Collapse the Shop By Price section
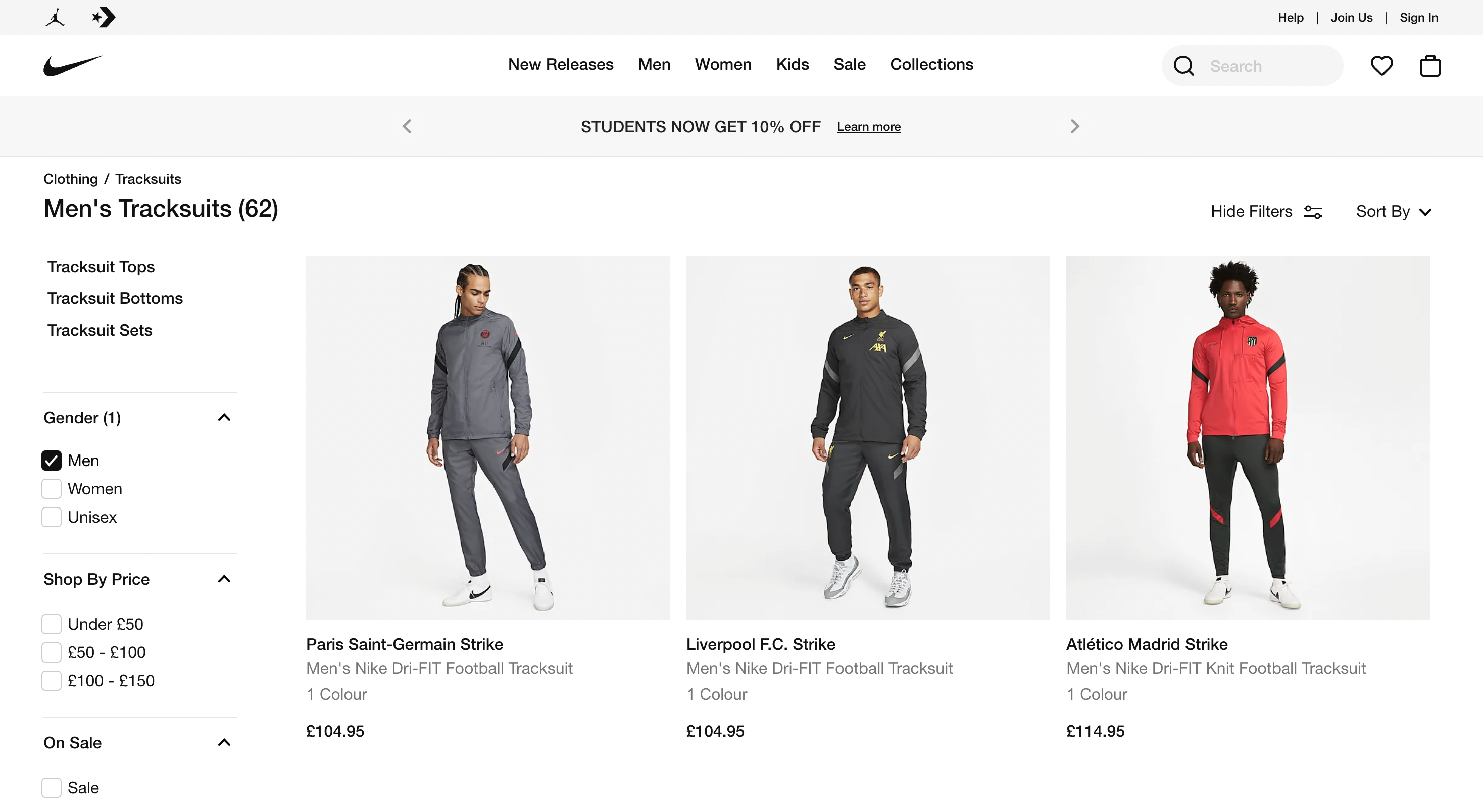1483x812 pixels. [224, 579]
